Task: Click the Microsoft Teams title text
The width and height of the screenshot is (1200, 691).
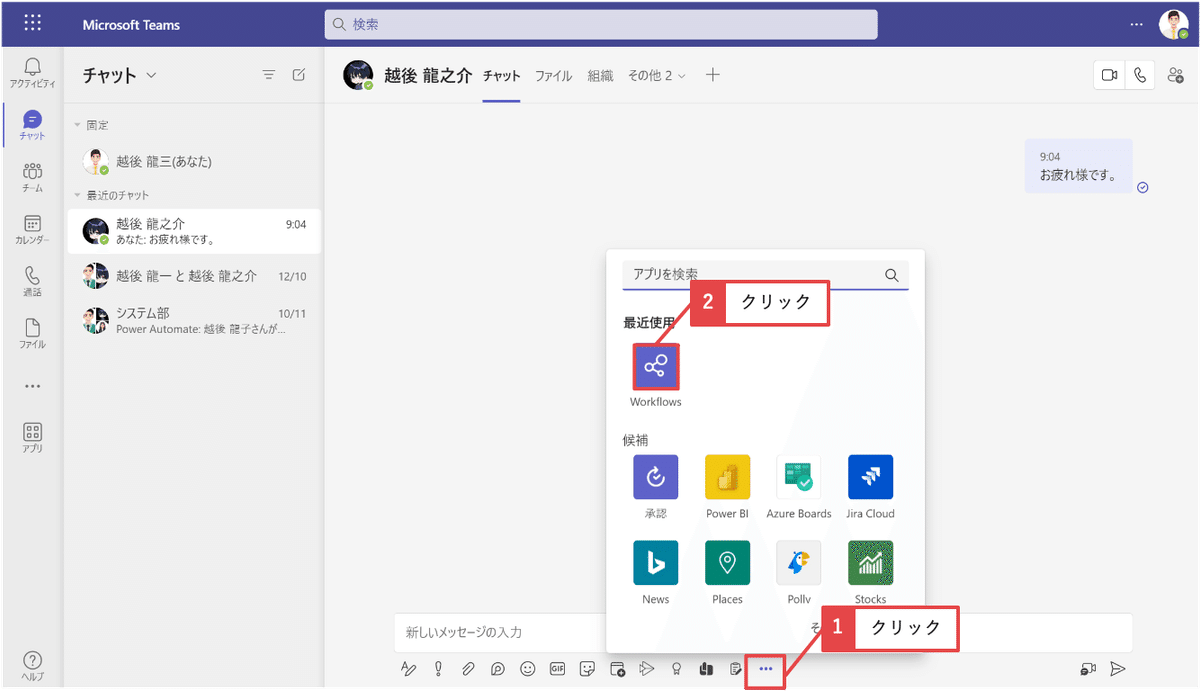Action: 131,25
